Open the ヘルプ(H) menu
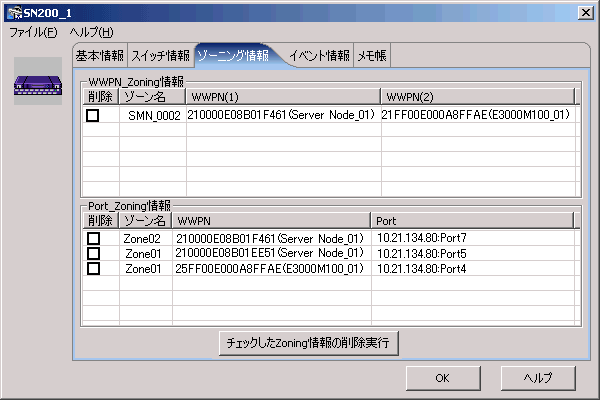The image size is (600, 400). [91, 33]
